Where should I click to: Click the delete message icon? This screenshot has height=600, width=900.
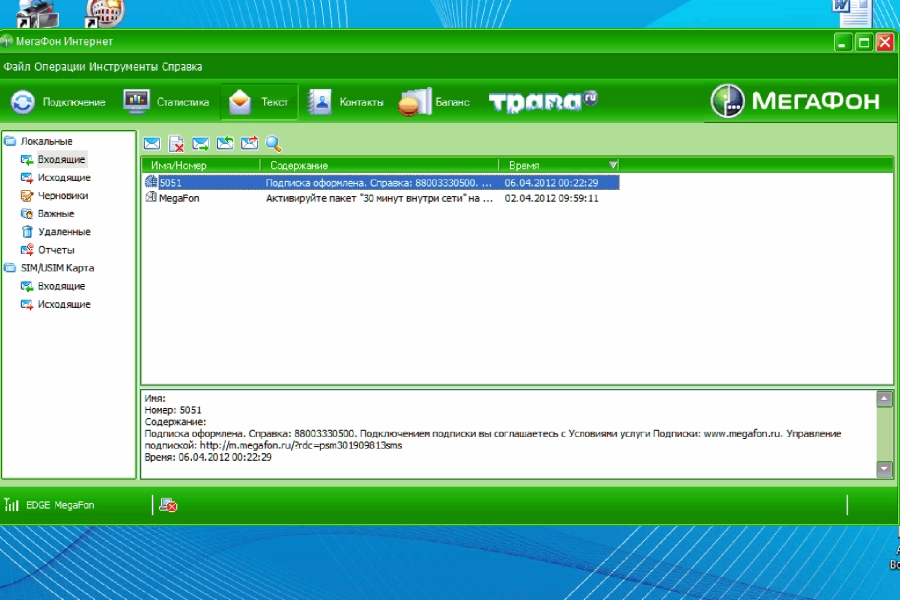176,144
